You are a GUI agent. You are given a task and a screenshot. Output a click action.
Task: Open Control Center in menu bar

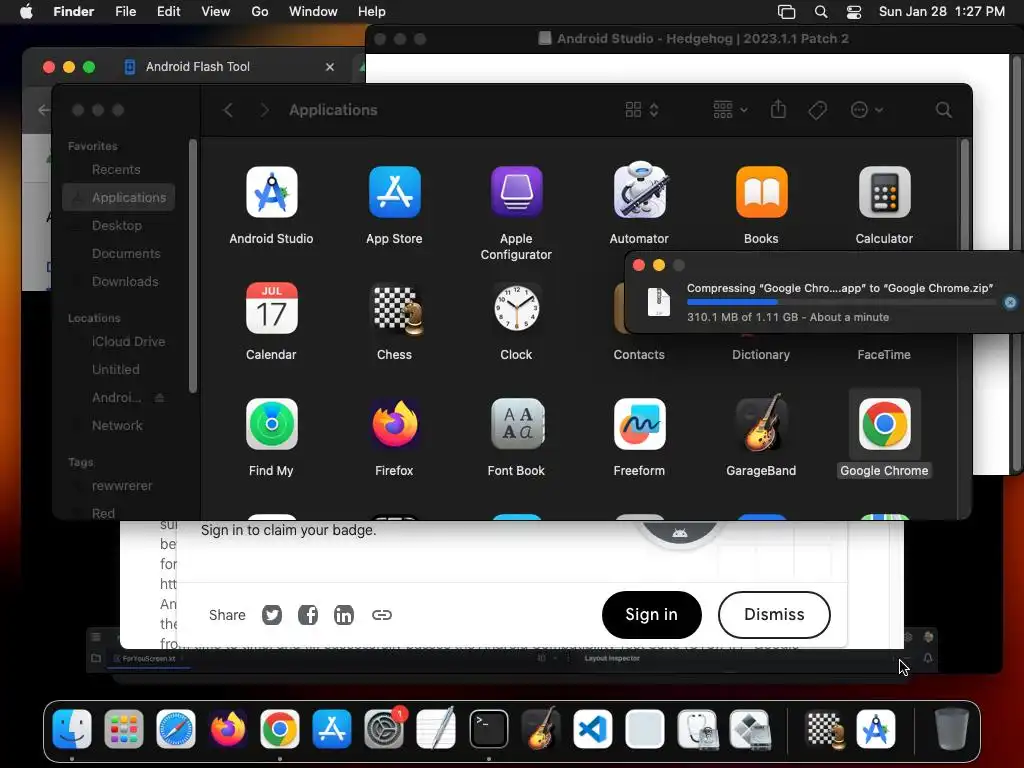click(854, 12)
